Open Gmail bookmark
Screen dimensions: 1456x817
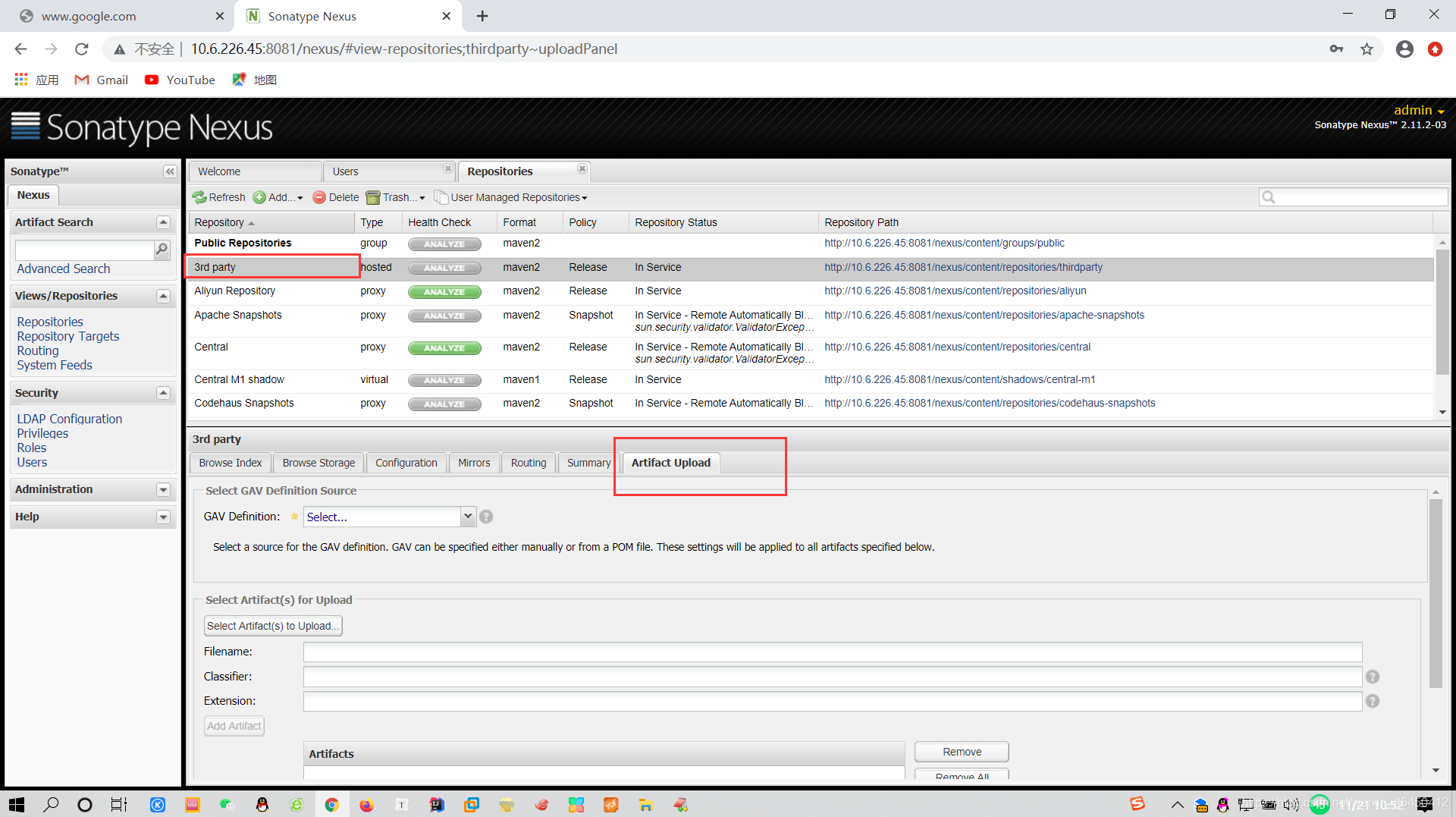click(x=102, y=80)
